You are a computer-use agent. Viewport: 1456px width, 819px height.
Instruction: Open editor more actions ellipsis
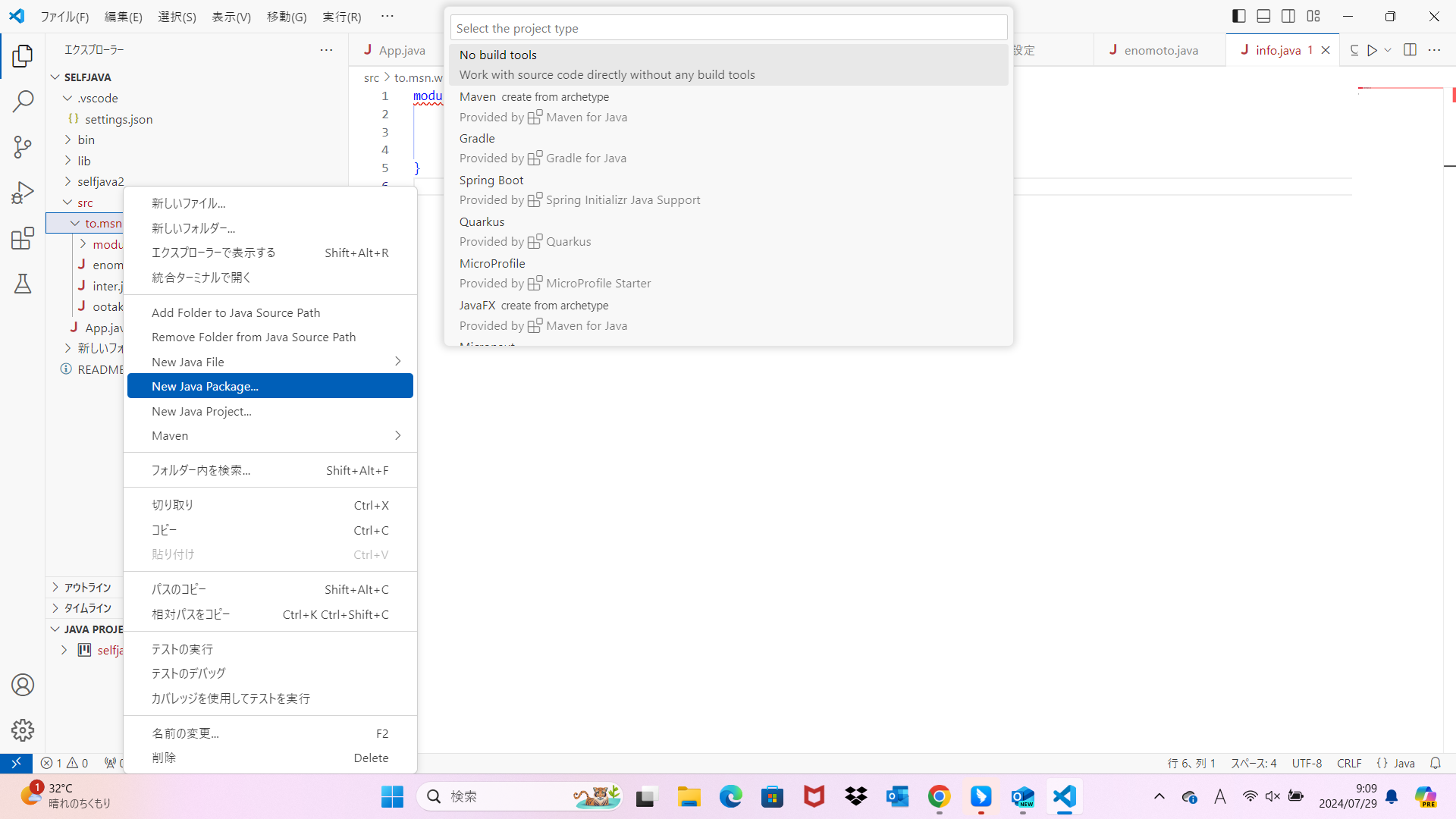pyautogui.click(x=1434, y=50)
